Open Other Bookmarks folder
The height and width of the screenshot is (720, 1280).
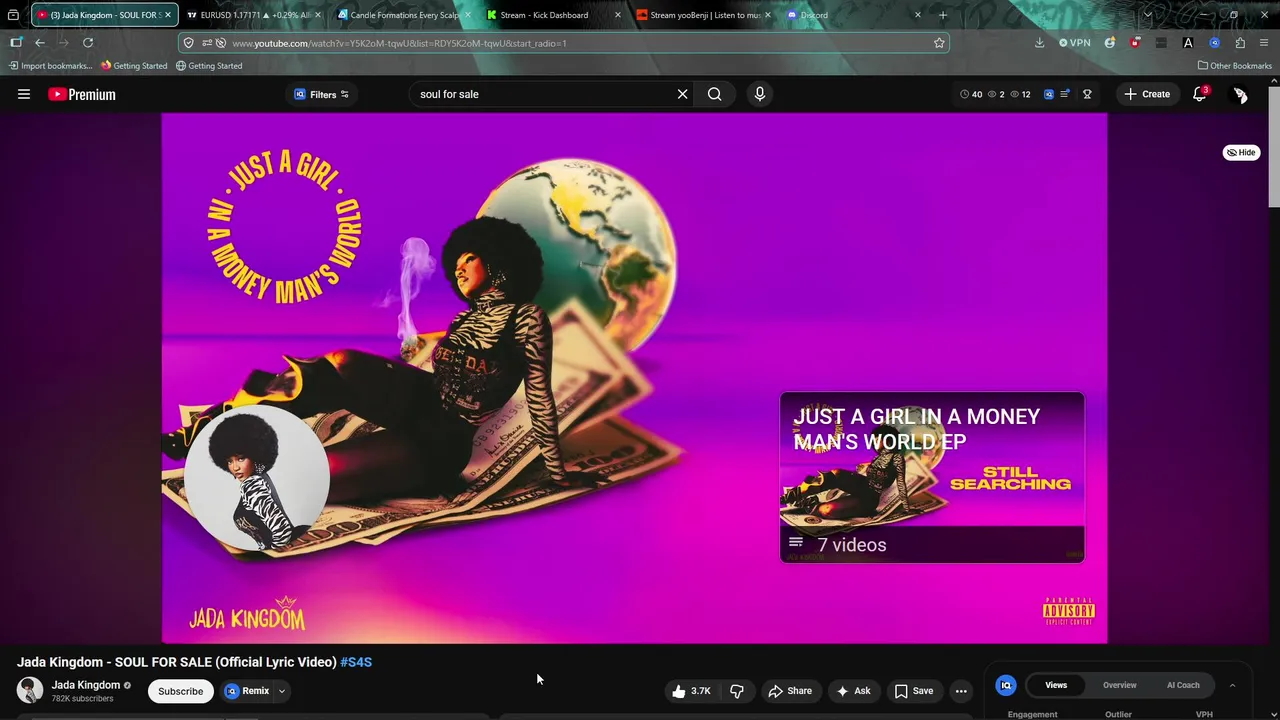[x=1235, y=66]
